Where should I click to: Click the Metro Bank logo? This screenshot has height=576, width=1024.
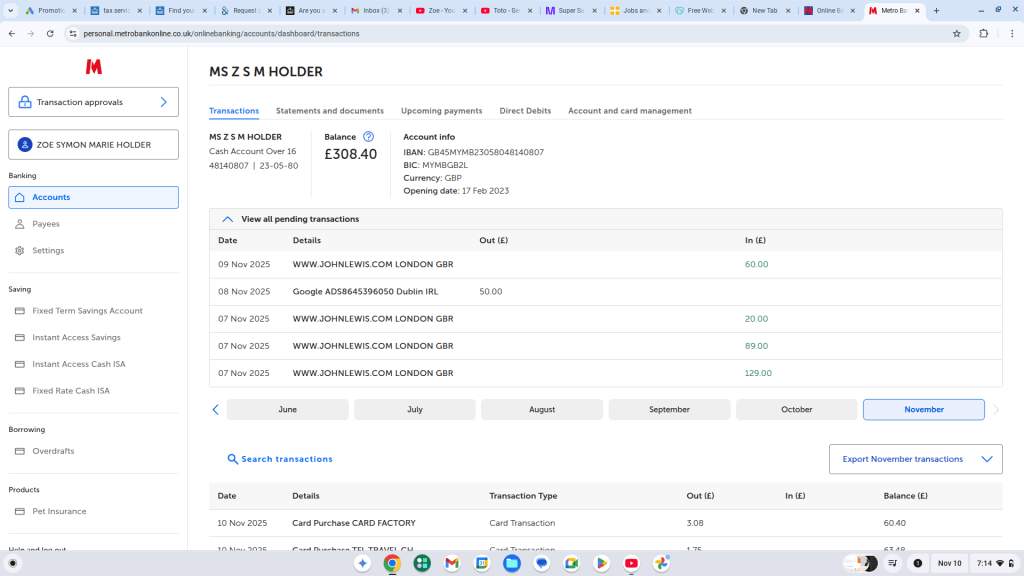pos(93,67)
